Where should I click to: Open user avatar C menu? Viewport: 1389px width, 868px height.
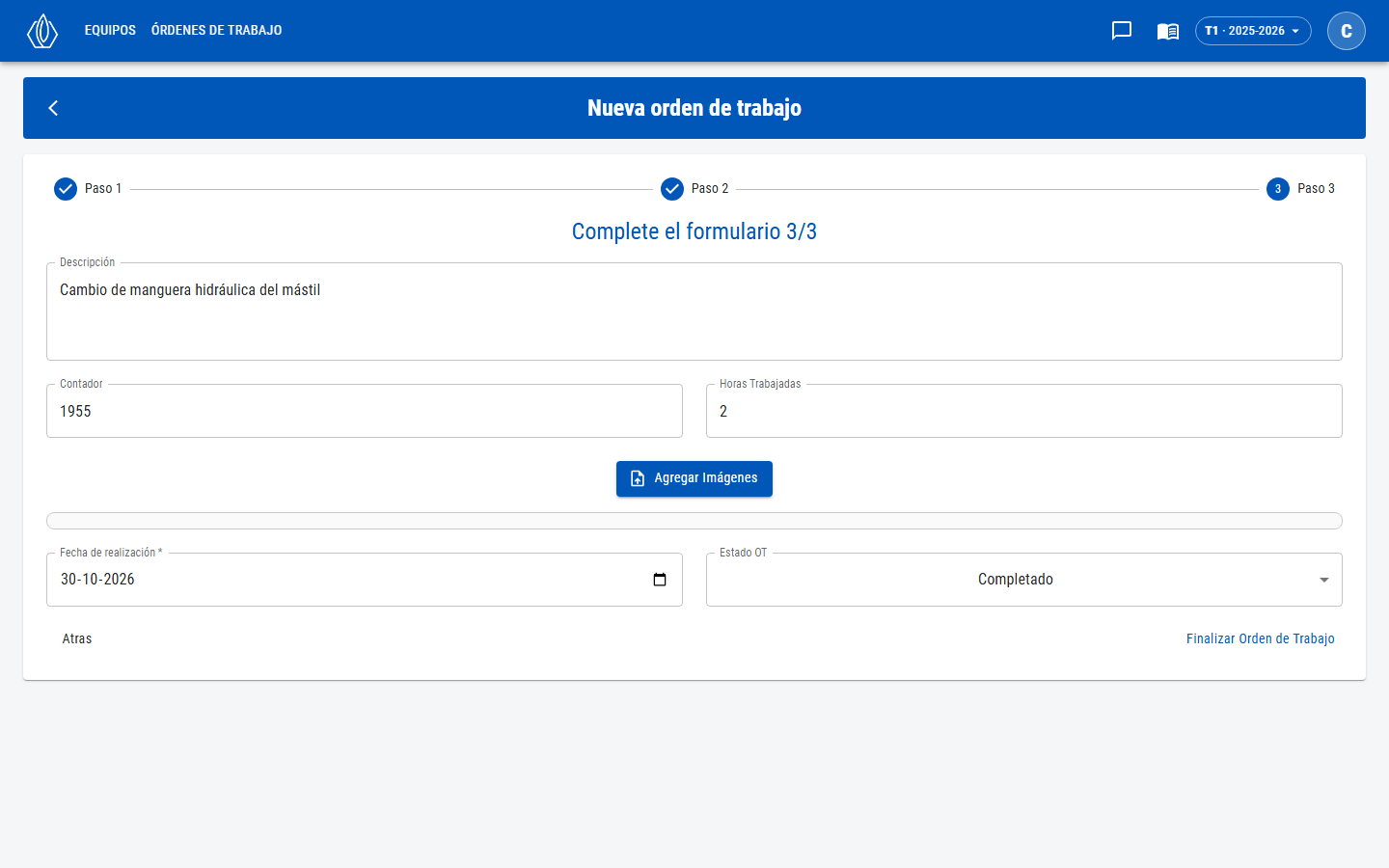point(1347,31)
